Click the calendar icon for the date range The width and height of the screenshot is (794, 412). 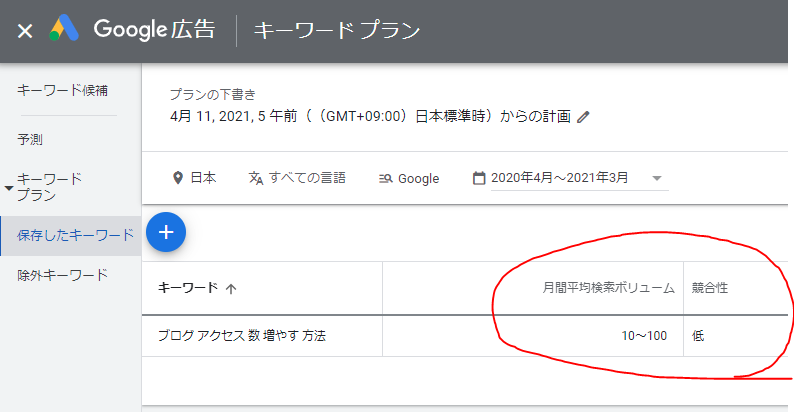(479, 178)
